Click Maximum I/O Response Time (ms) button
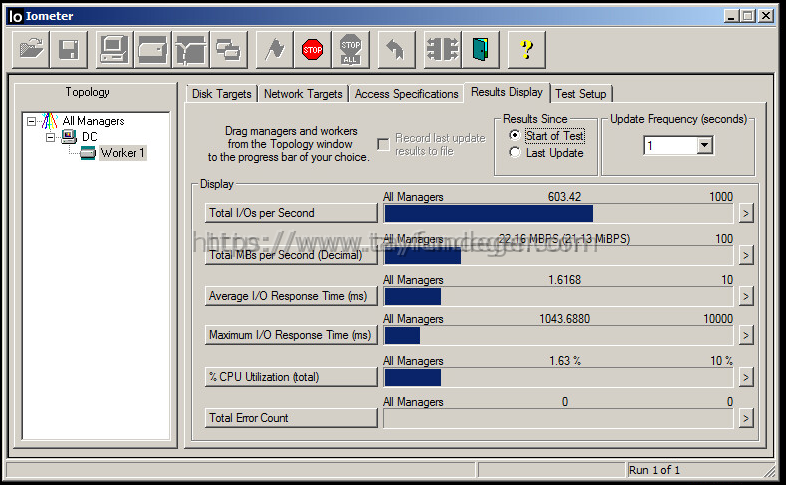The width and height of the screenshot is (786, 485). pyautogui.click(x=291, y=335)
